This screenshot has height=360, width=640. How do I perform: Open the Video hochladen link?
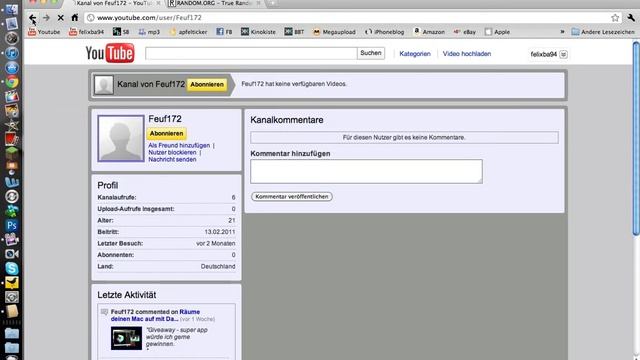tap(467, 54)
